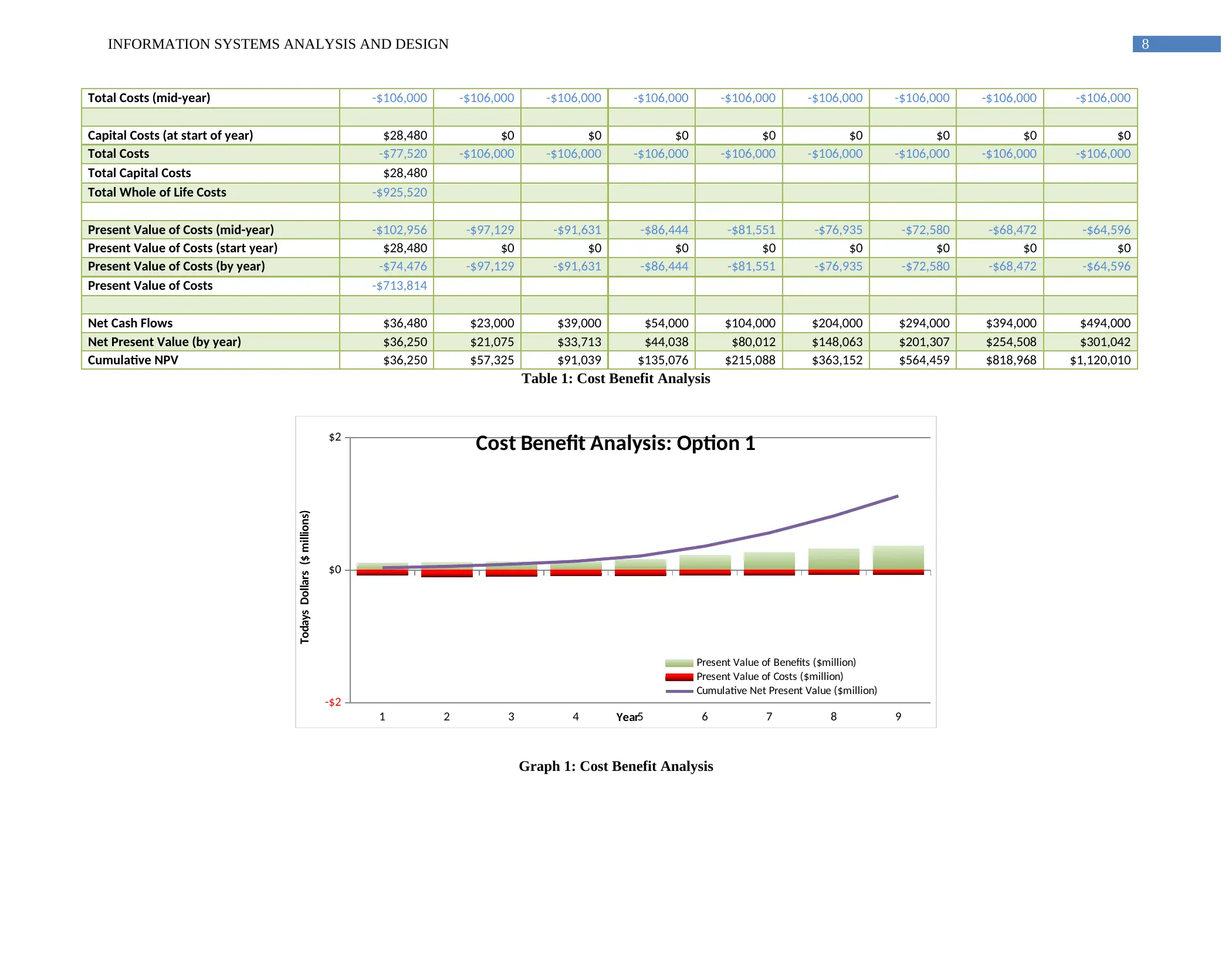Image resolution: width=1232 pixels, height=968 pixels.
Task: Select the value -$74,476
Action: [x=403, y=266]
